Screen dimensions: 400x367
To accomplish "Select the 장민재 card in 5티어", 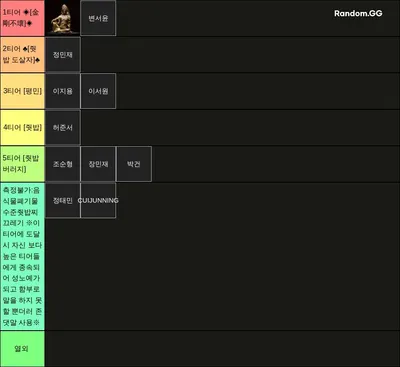I will tap(98, 164).
